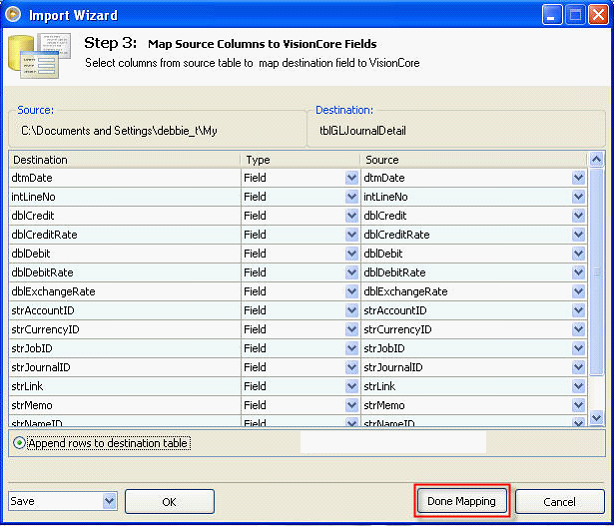Viewport: 615px width, 527px height.
Task: Select the intLineNo destination cell
Action: click(x=125, y=197)
